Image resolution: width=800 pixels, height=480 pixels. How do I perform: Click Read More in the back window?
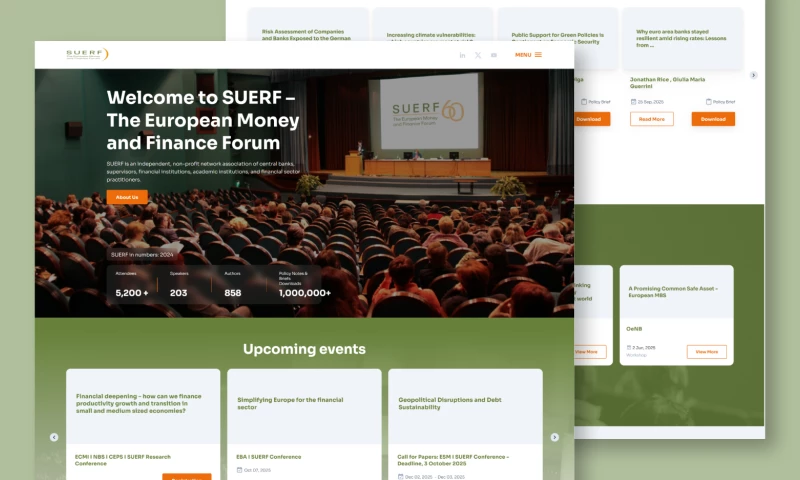click(652, 119)
